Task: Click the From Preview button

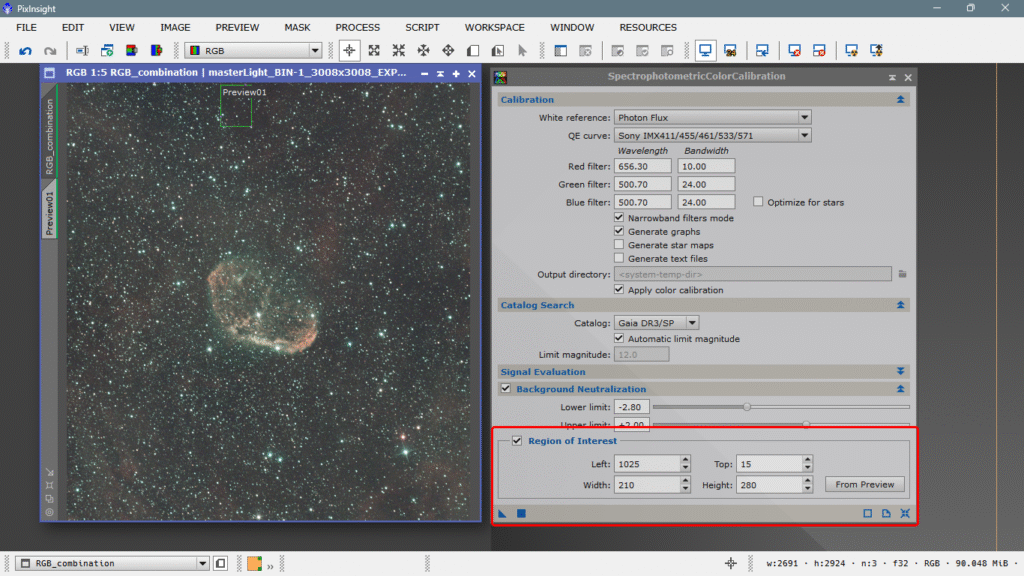Action: (x=865, y=485)
